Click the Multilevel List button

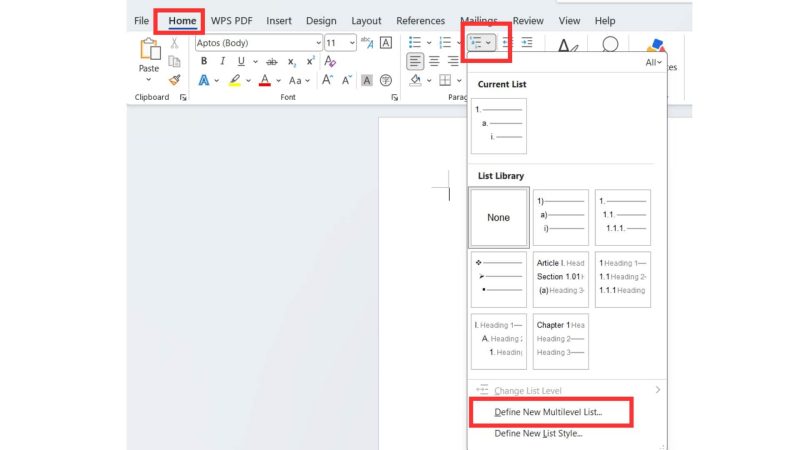pos(481,42)
